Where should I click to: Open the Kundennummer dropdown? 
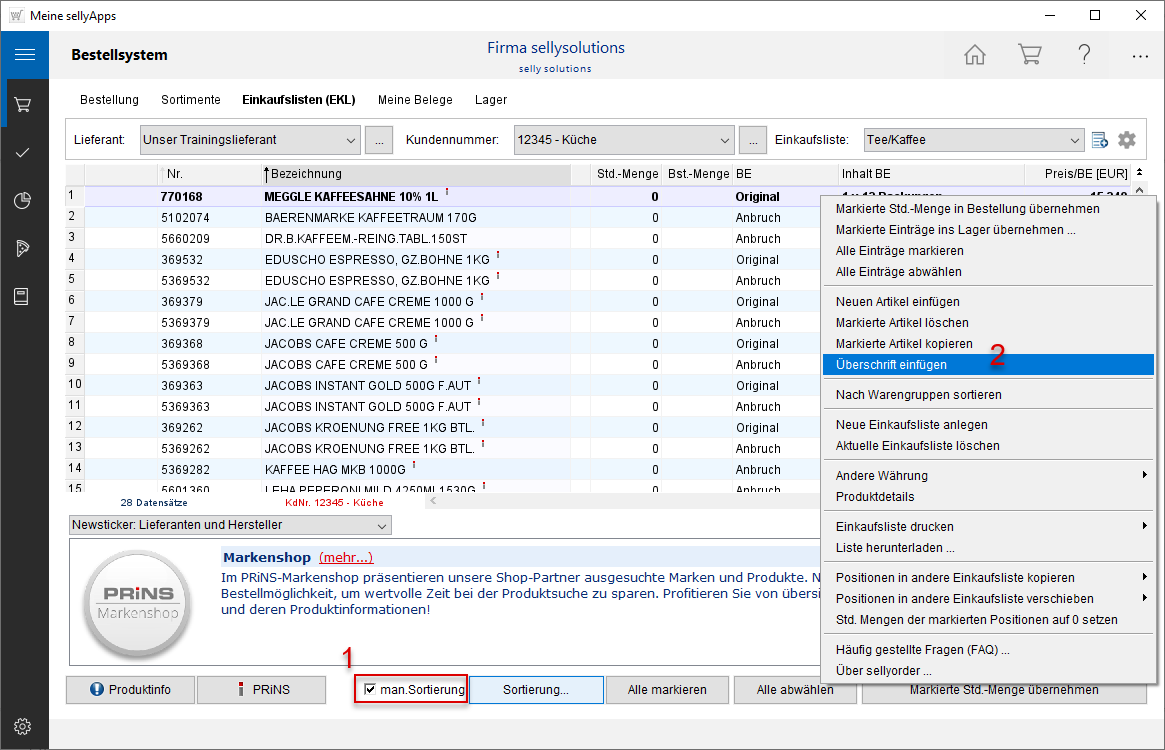pyautogui.click(x=725, y=140)
